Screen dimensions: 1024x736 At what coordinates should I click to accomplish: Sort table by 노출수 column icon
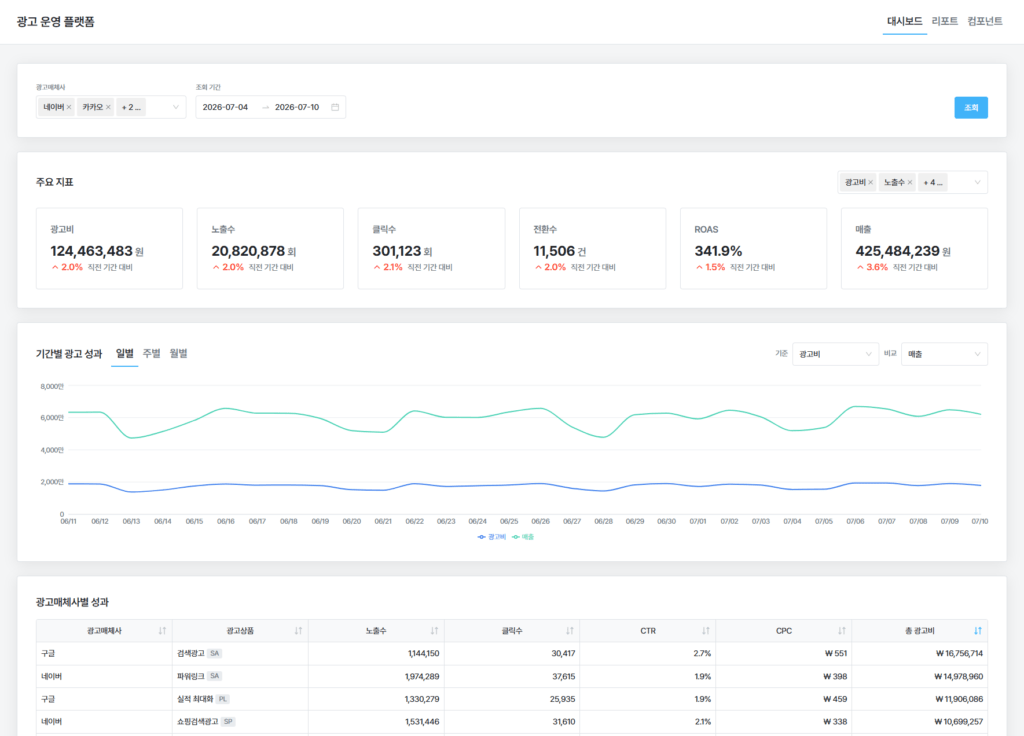click(x=434, y=631)
